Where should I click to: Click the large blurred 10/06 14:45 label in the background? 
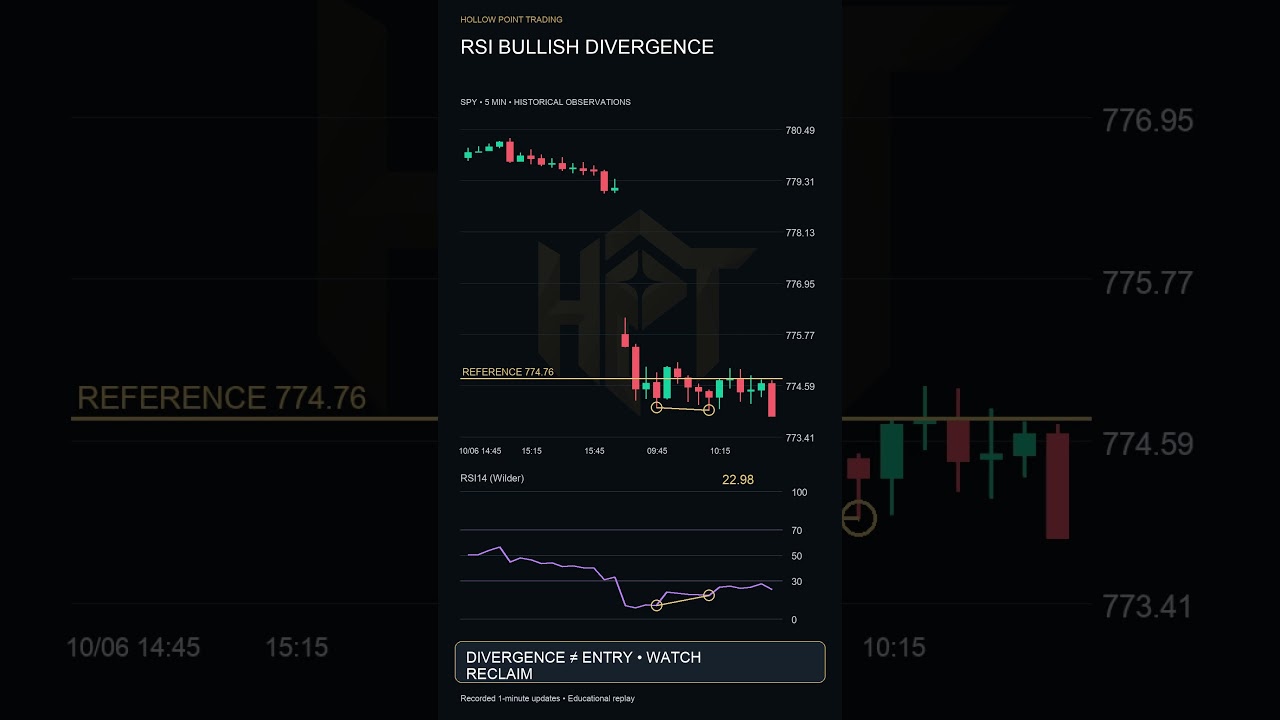[133, 648]
